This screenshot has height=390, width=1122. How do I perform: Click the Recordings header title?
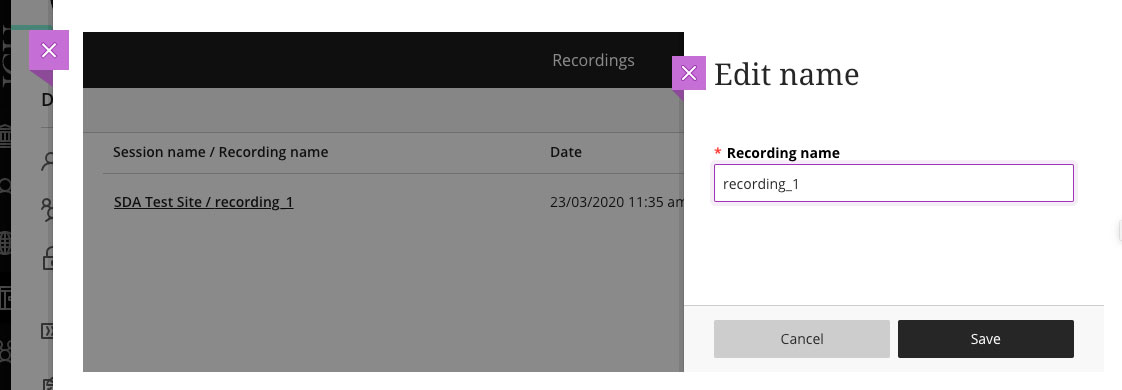tap(593, 61)
